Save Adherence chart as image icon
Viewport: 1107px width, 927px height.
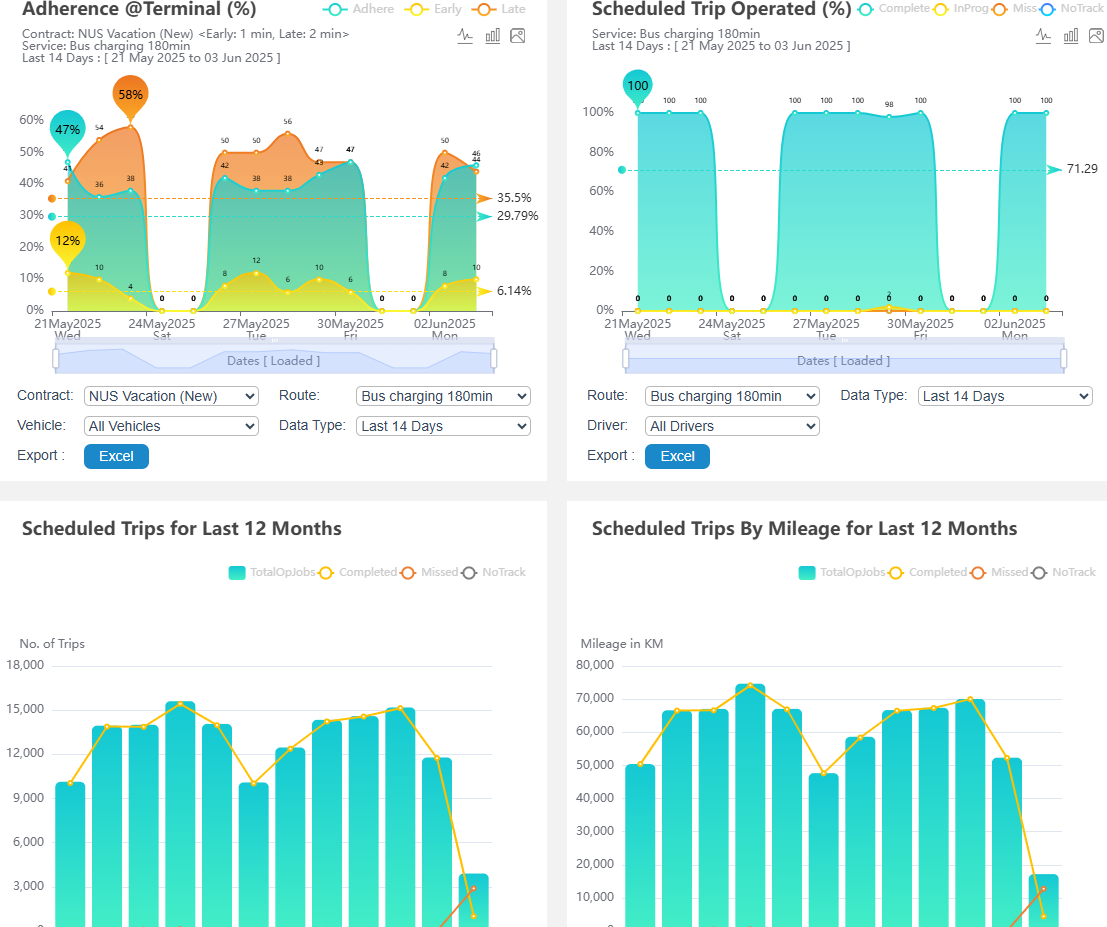(x=518, y=35)
